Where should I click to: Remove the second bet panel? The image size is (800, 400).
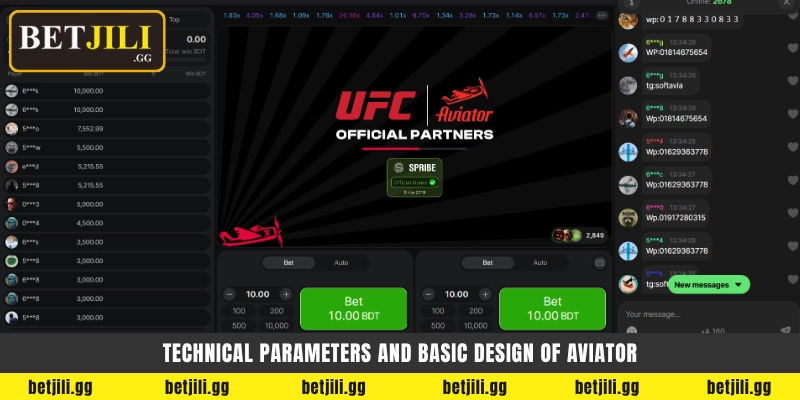(599, 263)
